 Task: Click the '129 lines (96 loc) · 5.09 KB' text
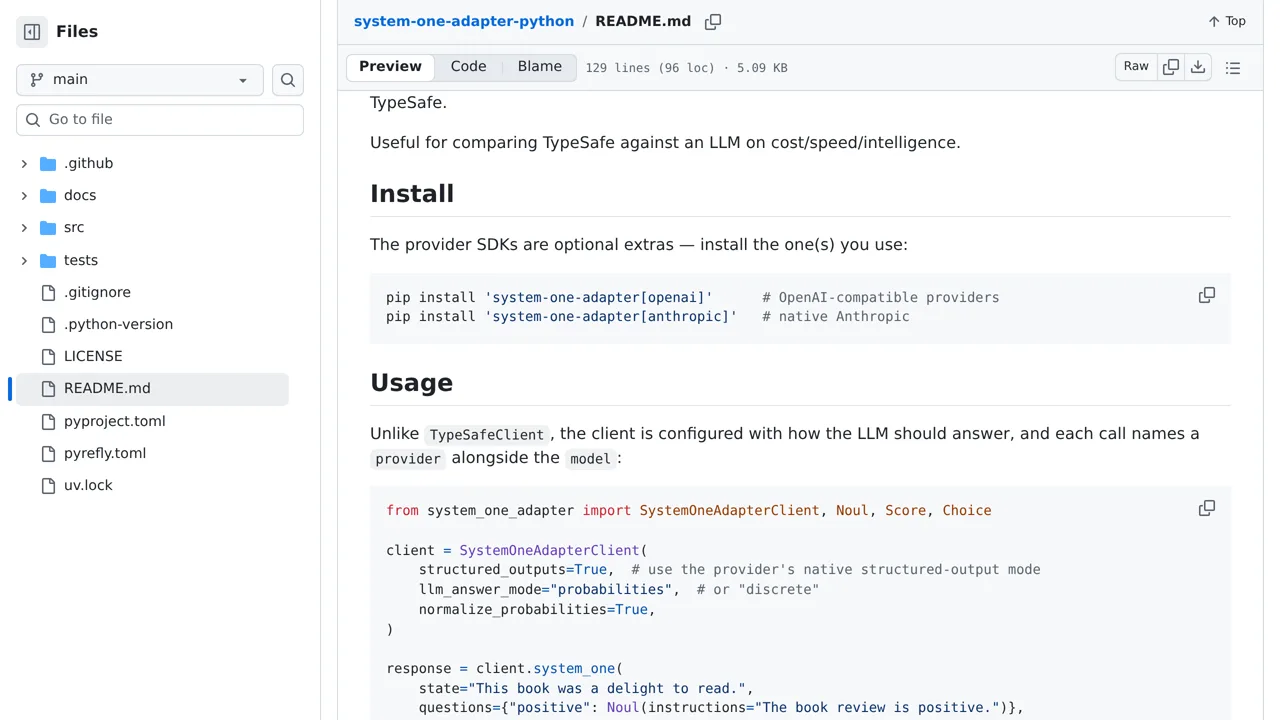(x=686, y=68)
